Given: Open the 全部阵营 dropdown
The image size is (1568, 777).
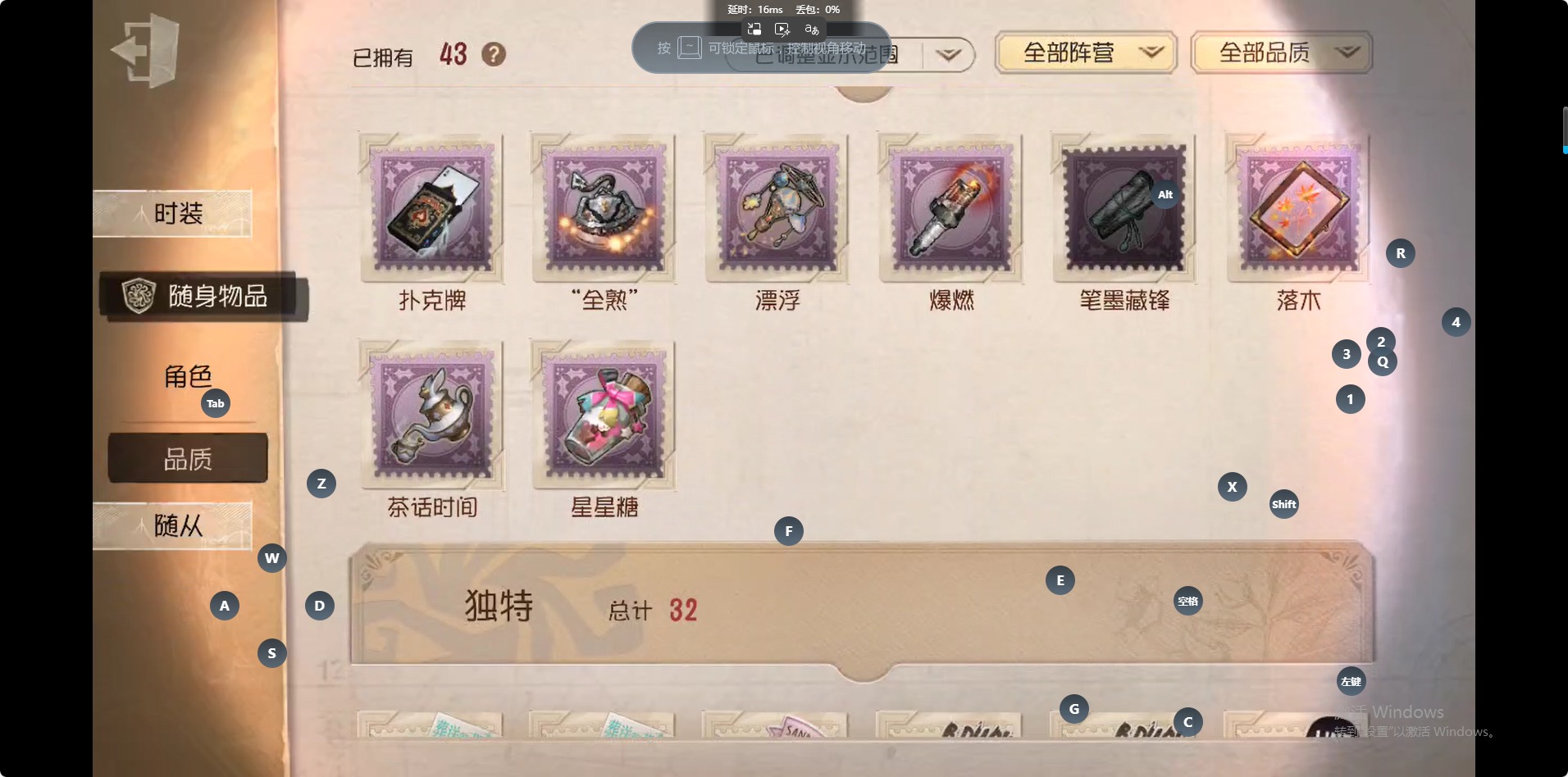Looking at the screenshot, I should coord(1086,53).
